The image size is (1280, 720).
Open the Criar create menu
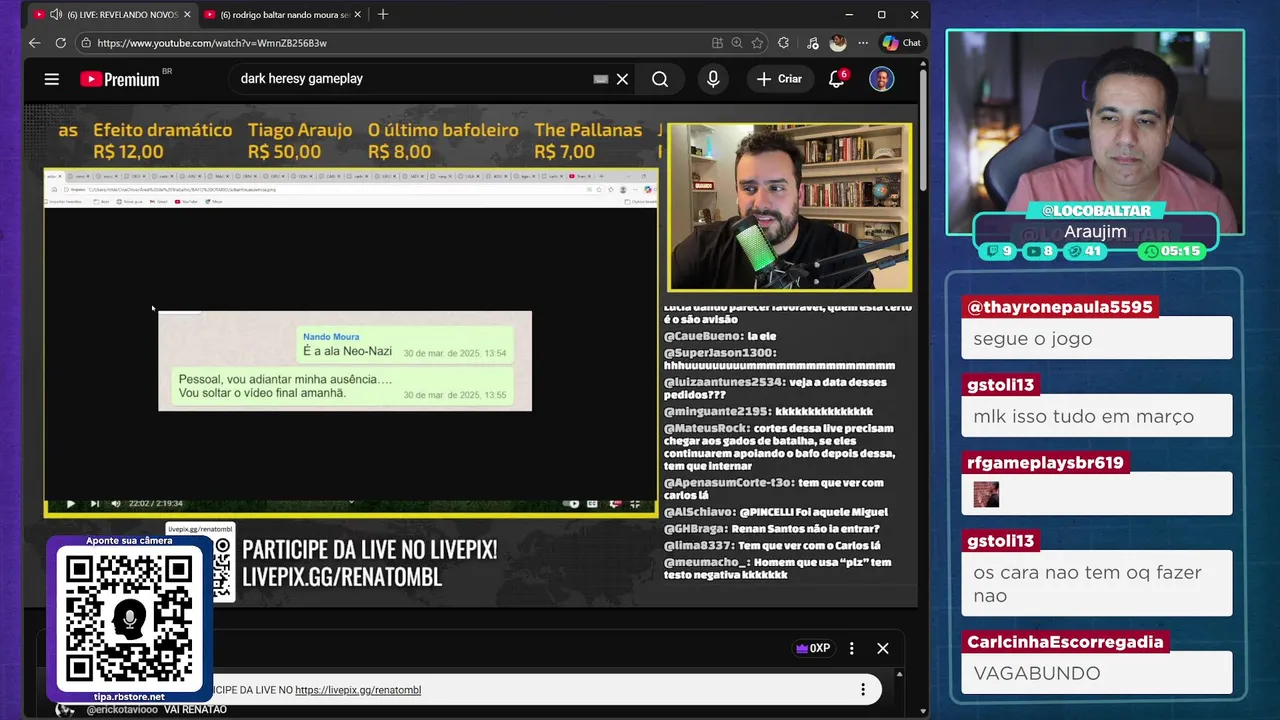pyautogui.click(x=780, y=79)
